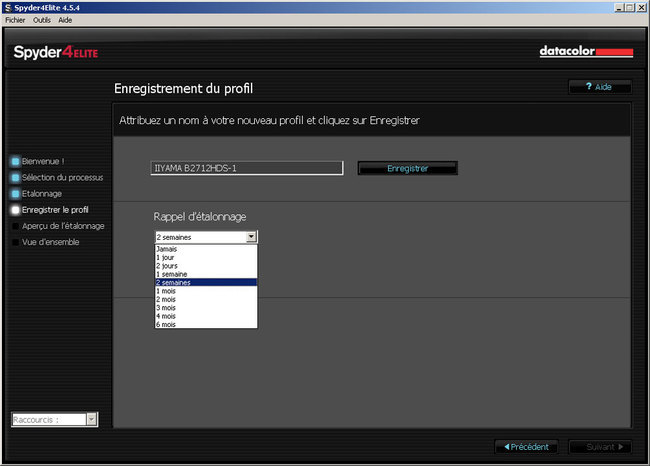Select 1 jour in the reminder list
This screenshot has height=466, width=650.
coord(206,257)
